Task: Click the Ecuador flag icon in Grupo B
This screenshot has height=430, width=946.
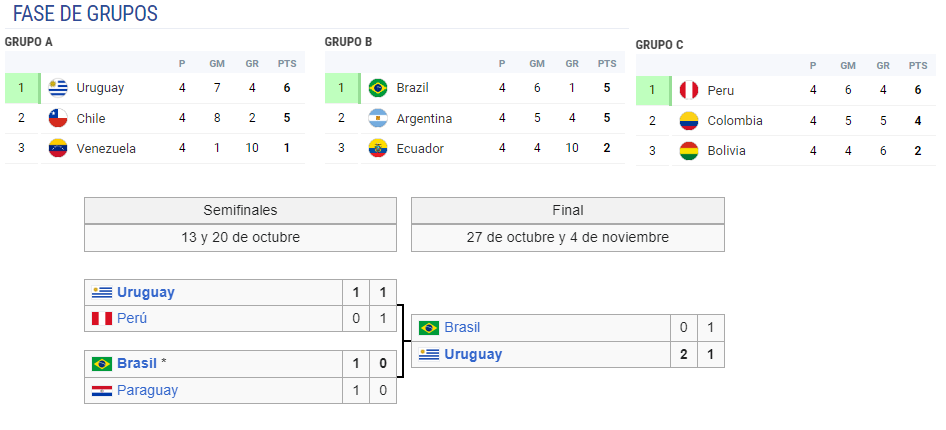Action: click(x=378, y=148)
